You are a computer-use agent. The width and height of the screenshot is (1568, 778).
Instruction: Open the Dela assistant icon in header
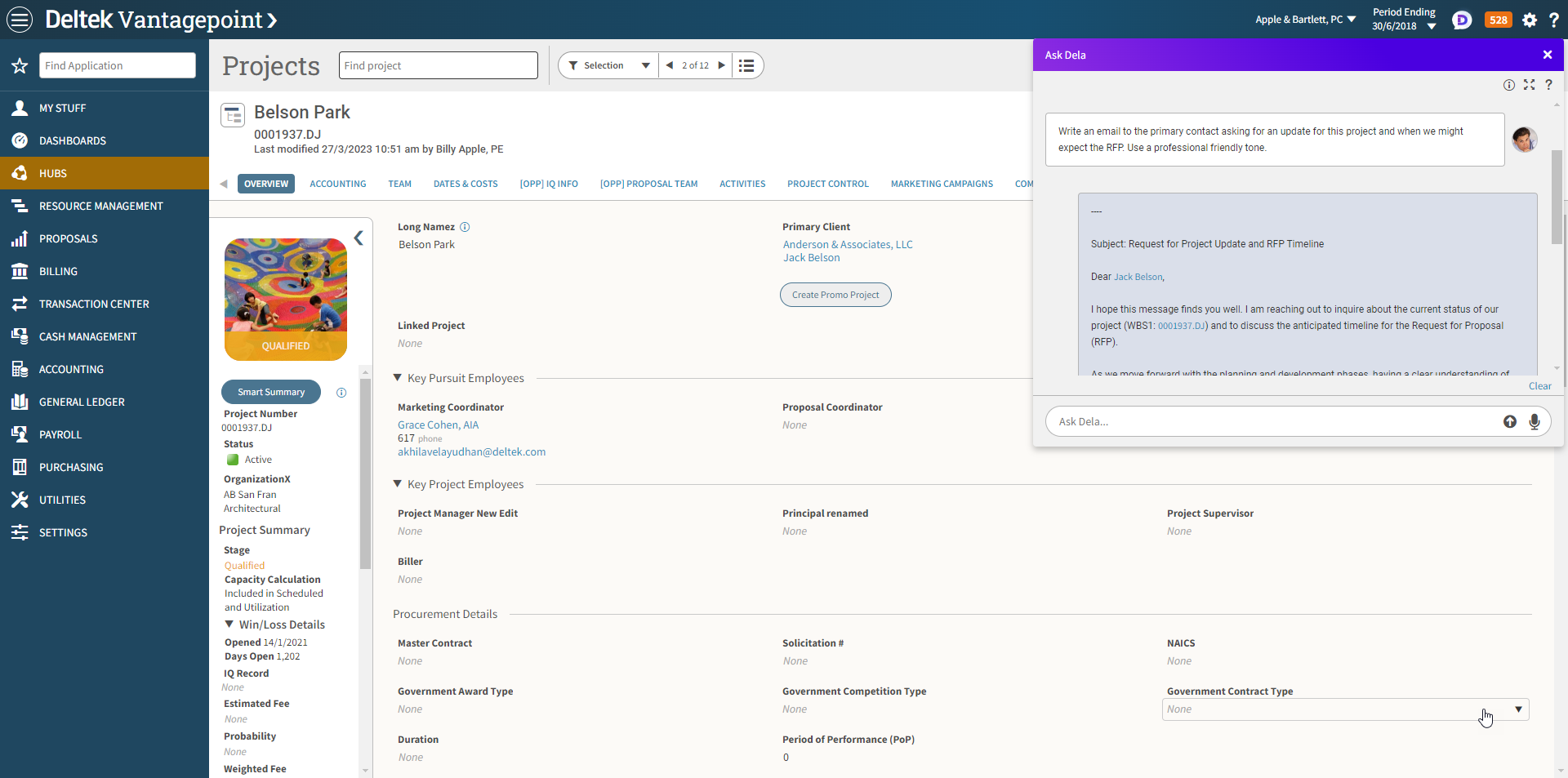click(x=1462, y=20)
